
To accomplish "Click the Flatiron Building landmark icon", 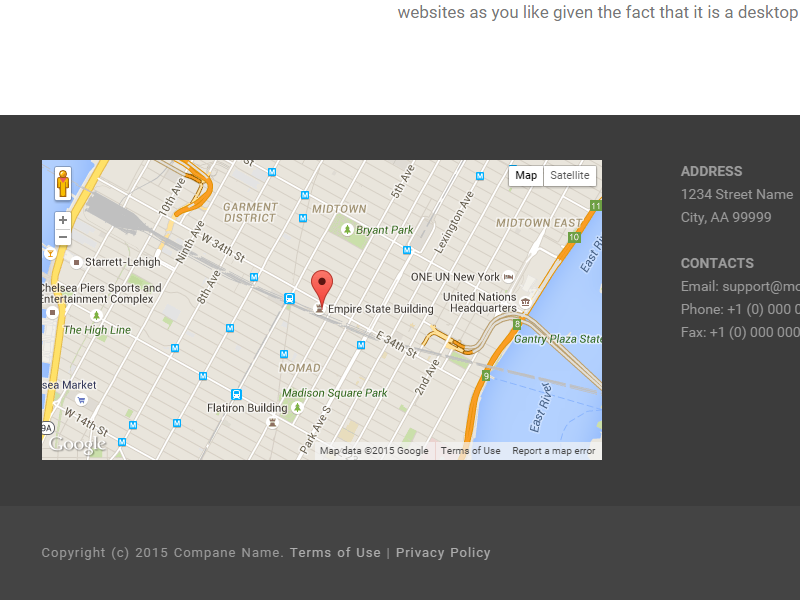I will tap(272, 422).
